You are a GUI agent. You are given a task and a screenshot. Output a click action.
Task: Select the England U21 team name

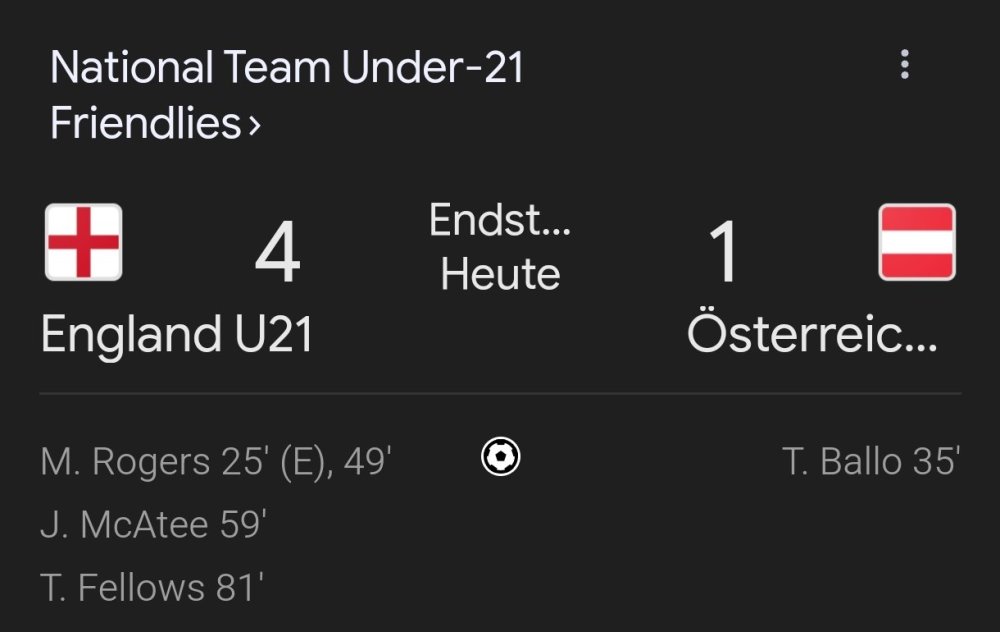coord(177,335)
